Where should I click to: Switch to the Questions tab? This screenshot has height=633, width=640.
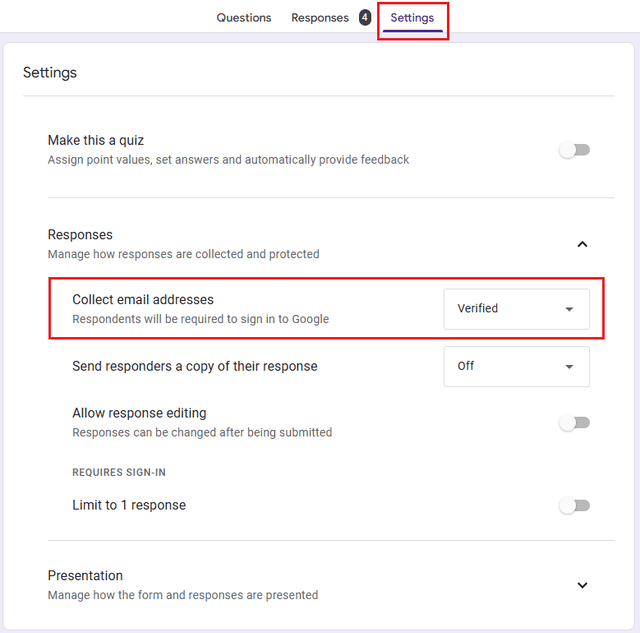tap(244, 18)
